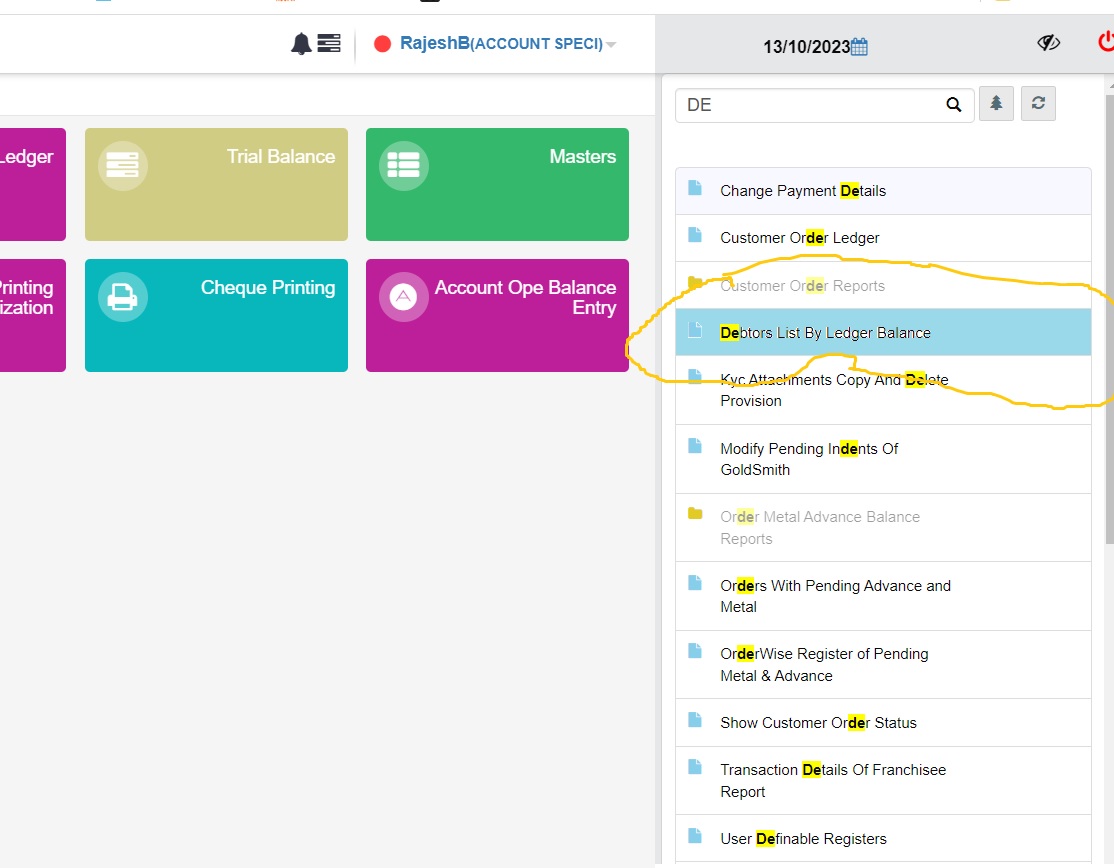Click the menu panel vertical scrollbar
1114x868 pixels.
1110,320
